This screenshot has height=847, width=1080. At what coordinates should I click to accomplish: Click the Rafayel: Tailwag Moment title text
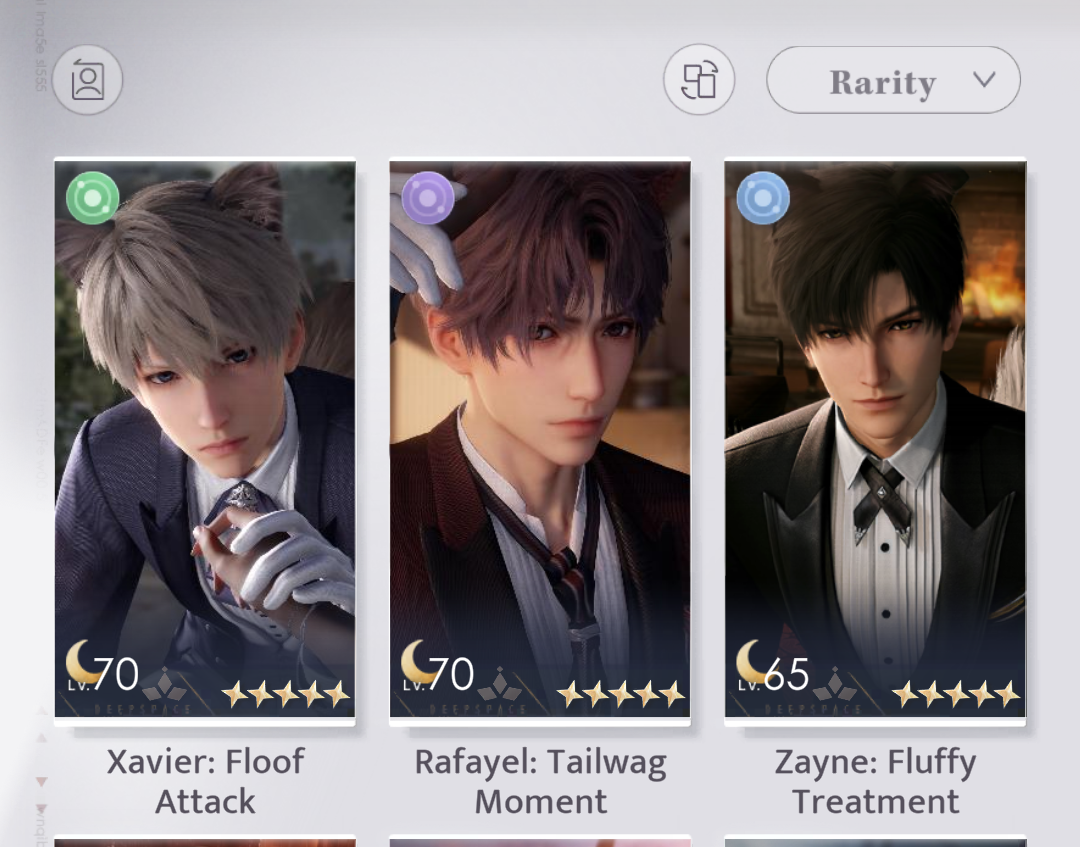[x=541, y=782]
